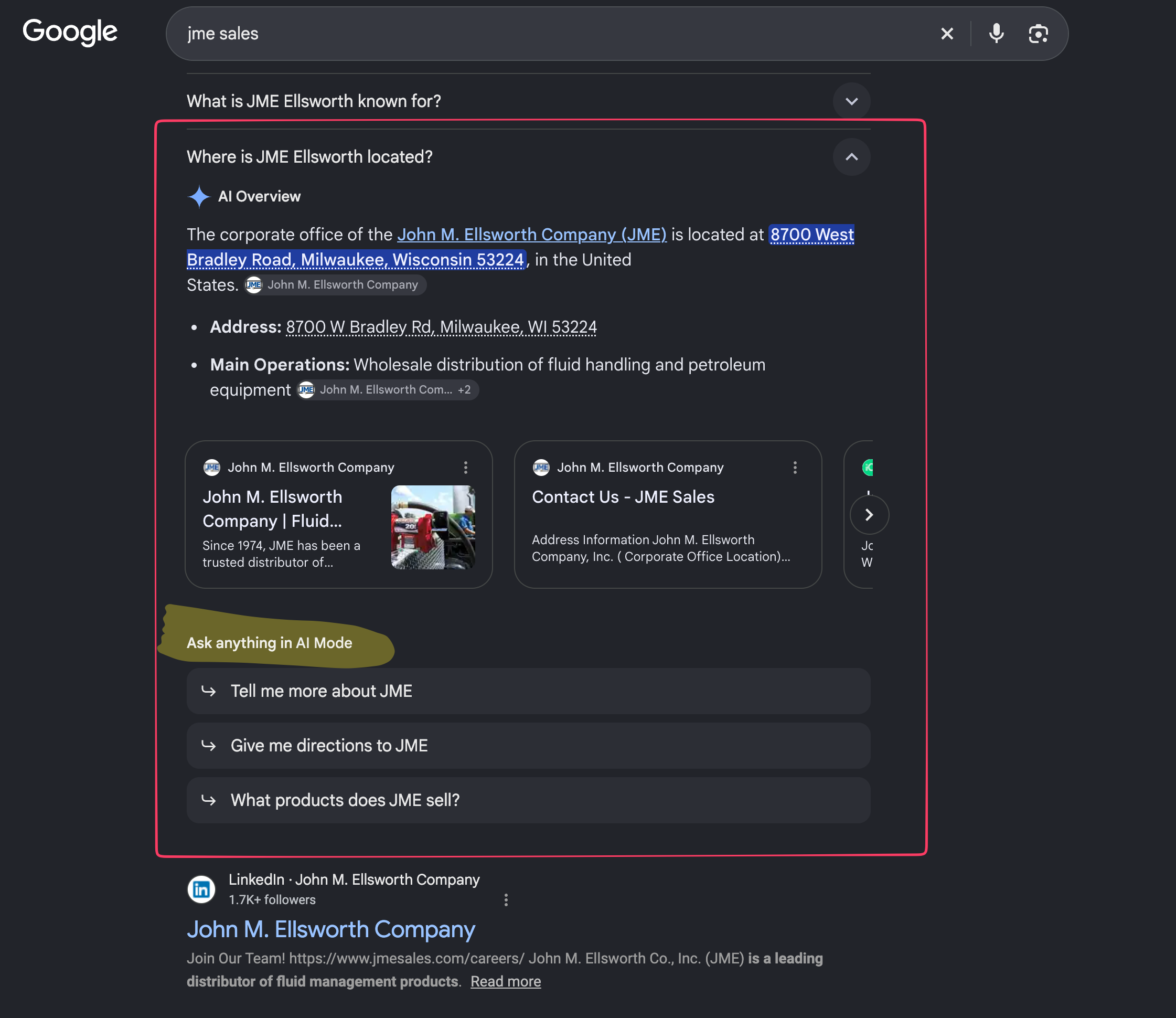Clear the search box with the X icon
The image size is (1176, 1018).
(947, 34)
